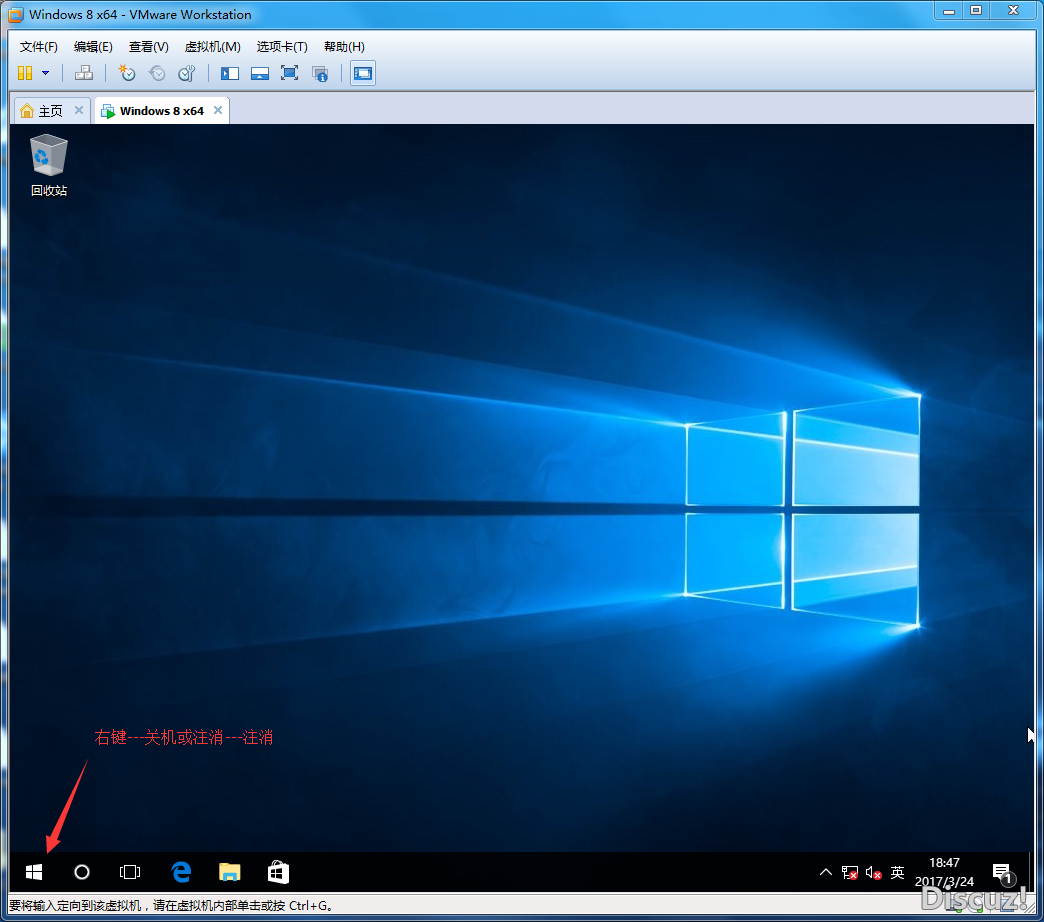1044x922 pixels.
Task: Click the VMware icon in the title bar
Action: tap(15, 15)
